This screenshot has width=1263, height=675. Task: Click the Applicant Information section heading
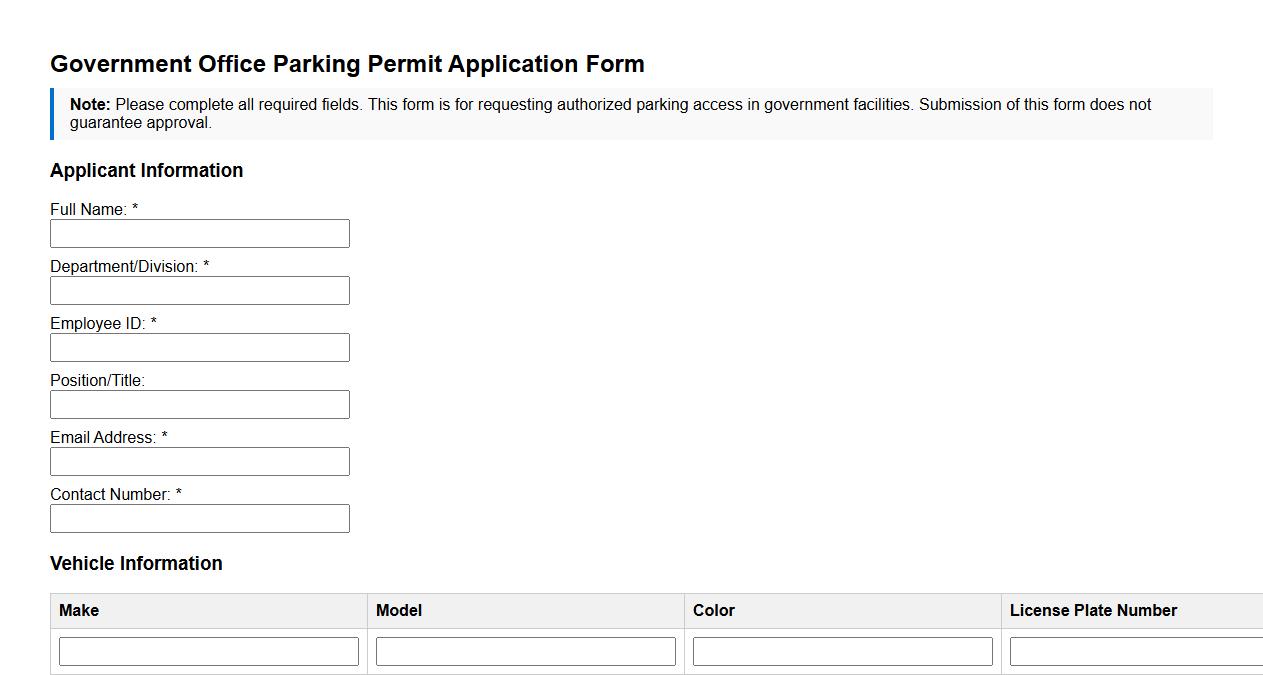point(147,170)
